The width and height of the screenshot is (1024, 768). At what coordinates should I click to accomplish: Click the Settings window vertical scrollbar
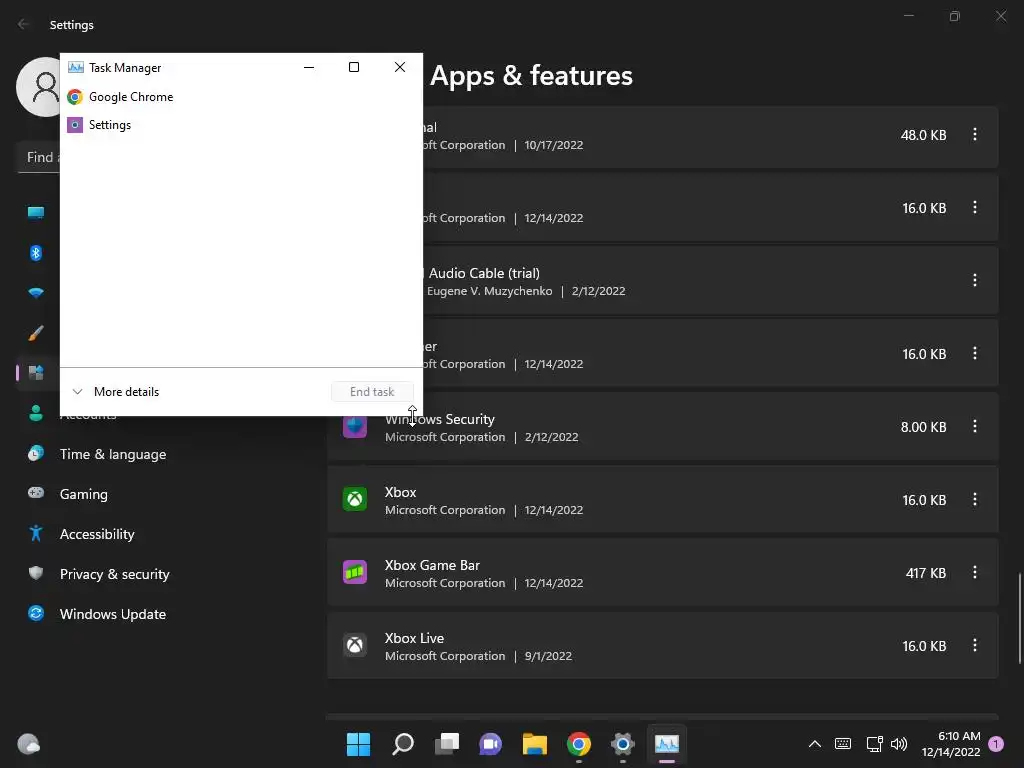[x=1019, y=617]
